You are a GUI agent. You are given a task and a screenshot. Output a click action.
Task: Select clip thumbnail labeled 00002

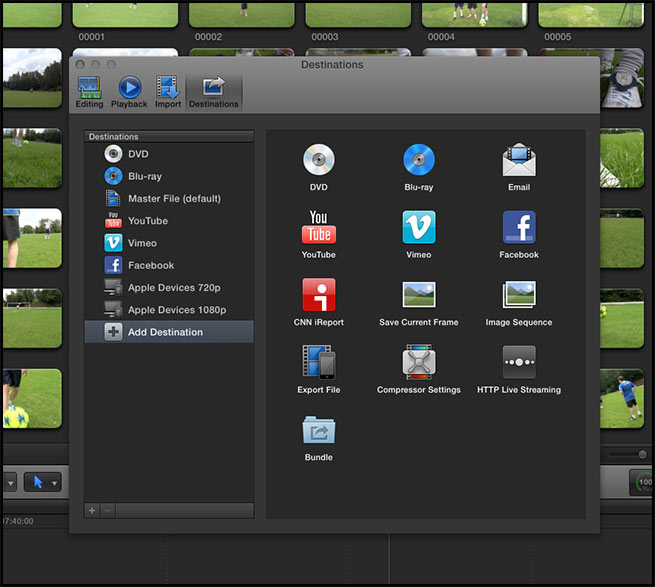(241, 15)
